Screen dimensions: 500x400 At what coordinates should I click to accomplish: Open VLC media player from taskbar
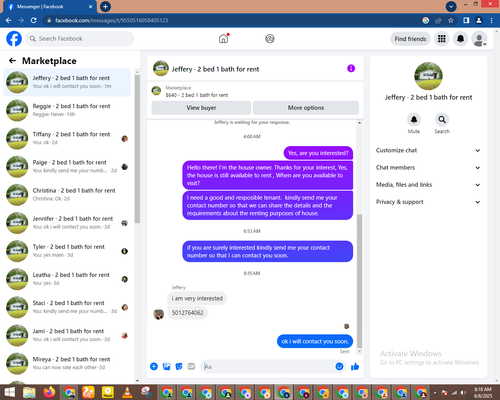(127, 392)
